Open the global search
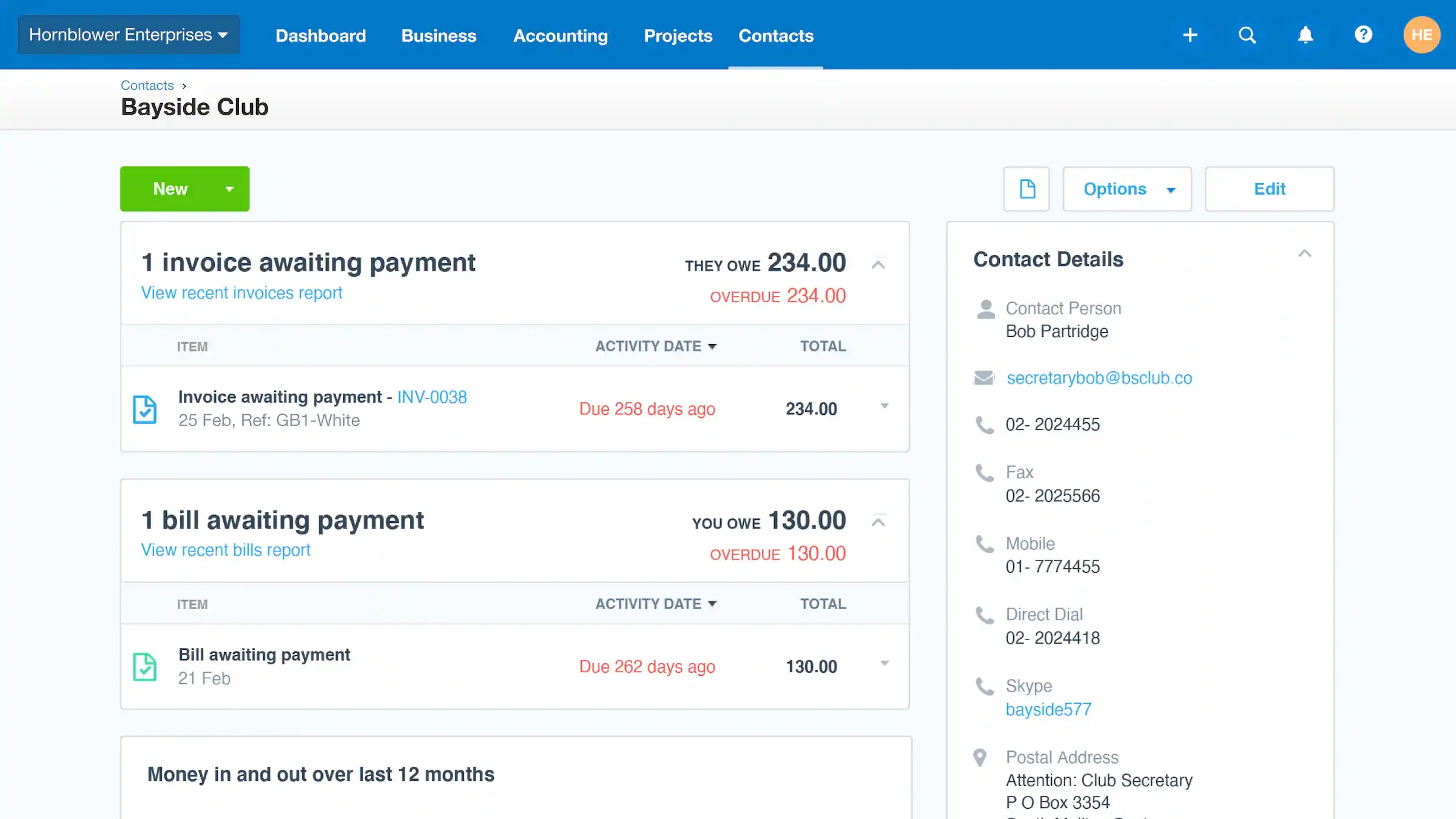This screenshot has width=1456, height=819. tap(1247, 35)
